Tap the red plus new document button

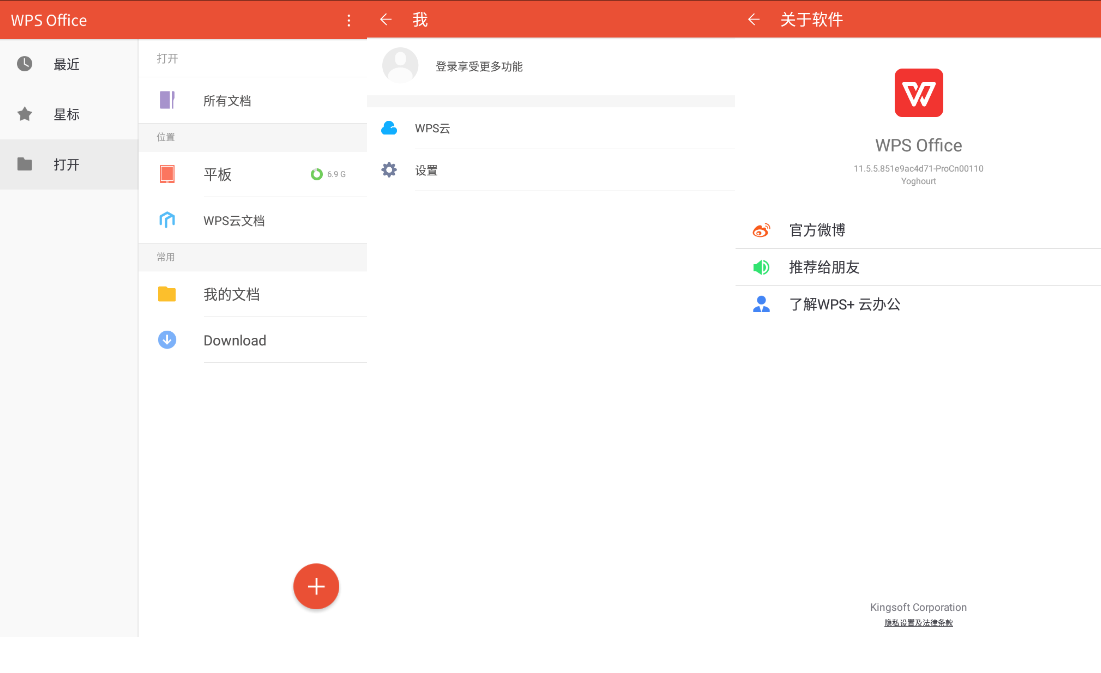click(x=316, y=586)
